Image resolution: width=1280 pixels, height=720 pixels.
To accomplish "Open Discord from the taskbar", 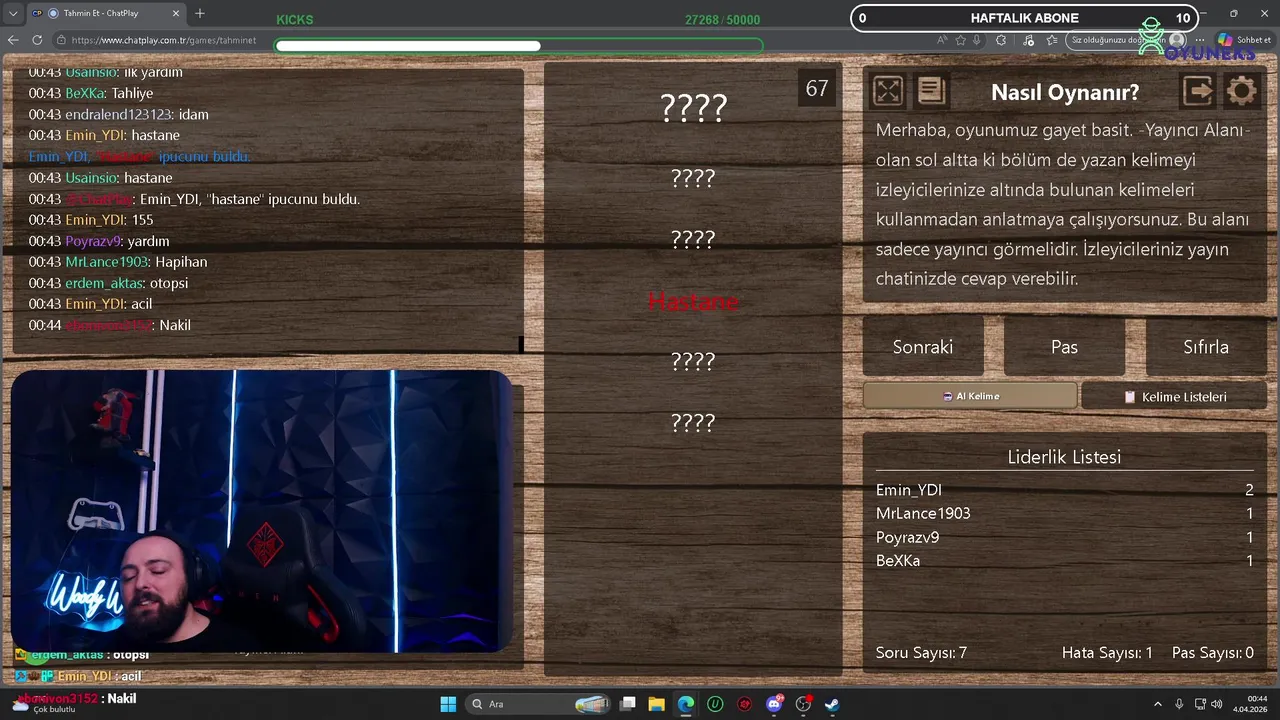I will coord(774,704).
